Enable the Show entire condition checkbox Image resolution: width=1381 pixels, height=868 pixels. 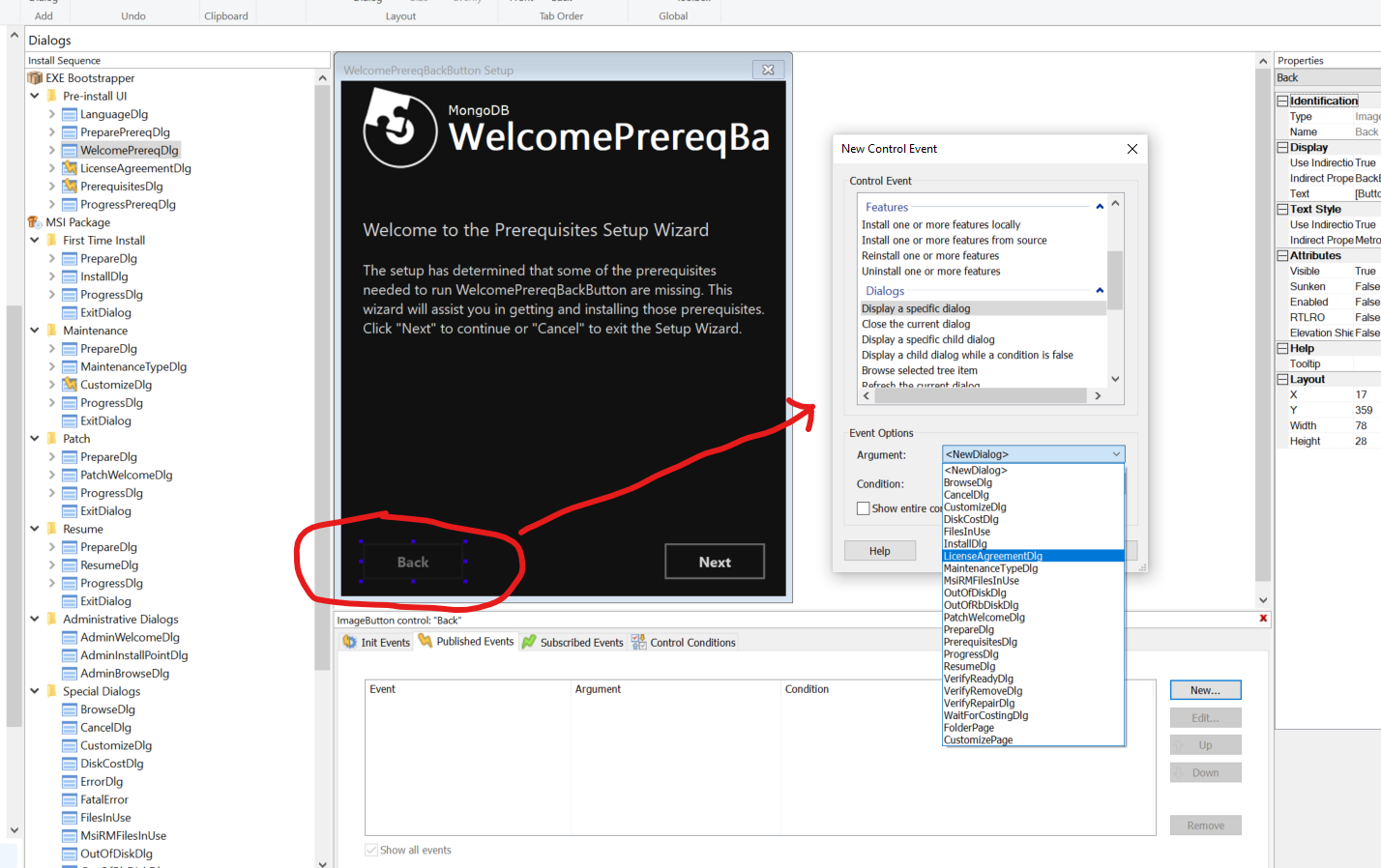pos(864,508)
